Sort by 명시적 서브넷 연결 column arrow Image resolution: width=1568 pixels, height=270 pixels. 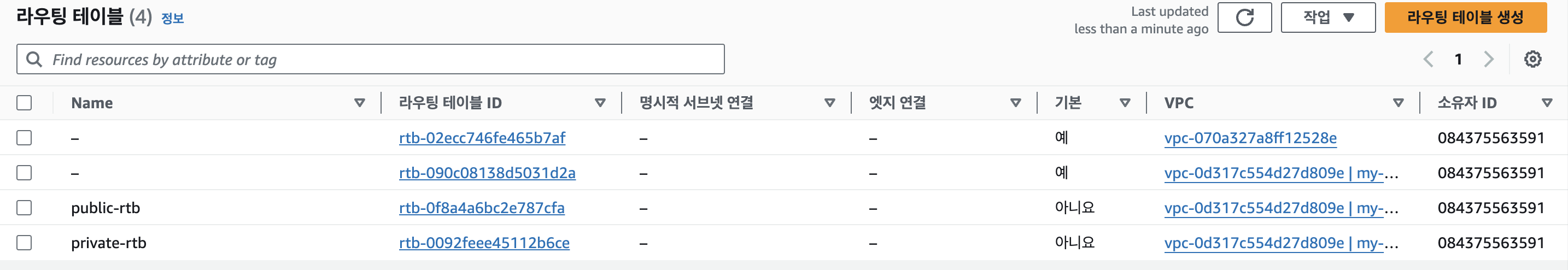[x=830, y=103]
